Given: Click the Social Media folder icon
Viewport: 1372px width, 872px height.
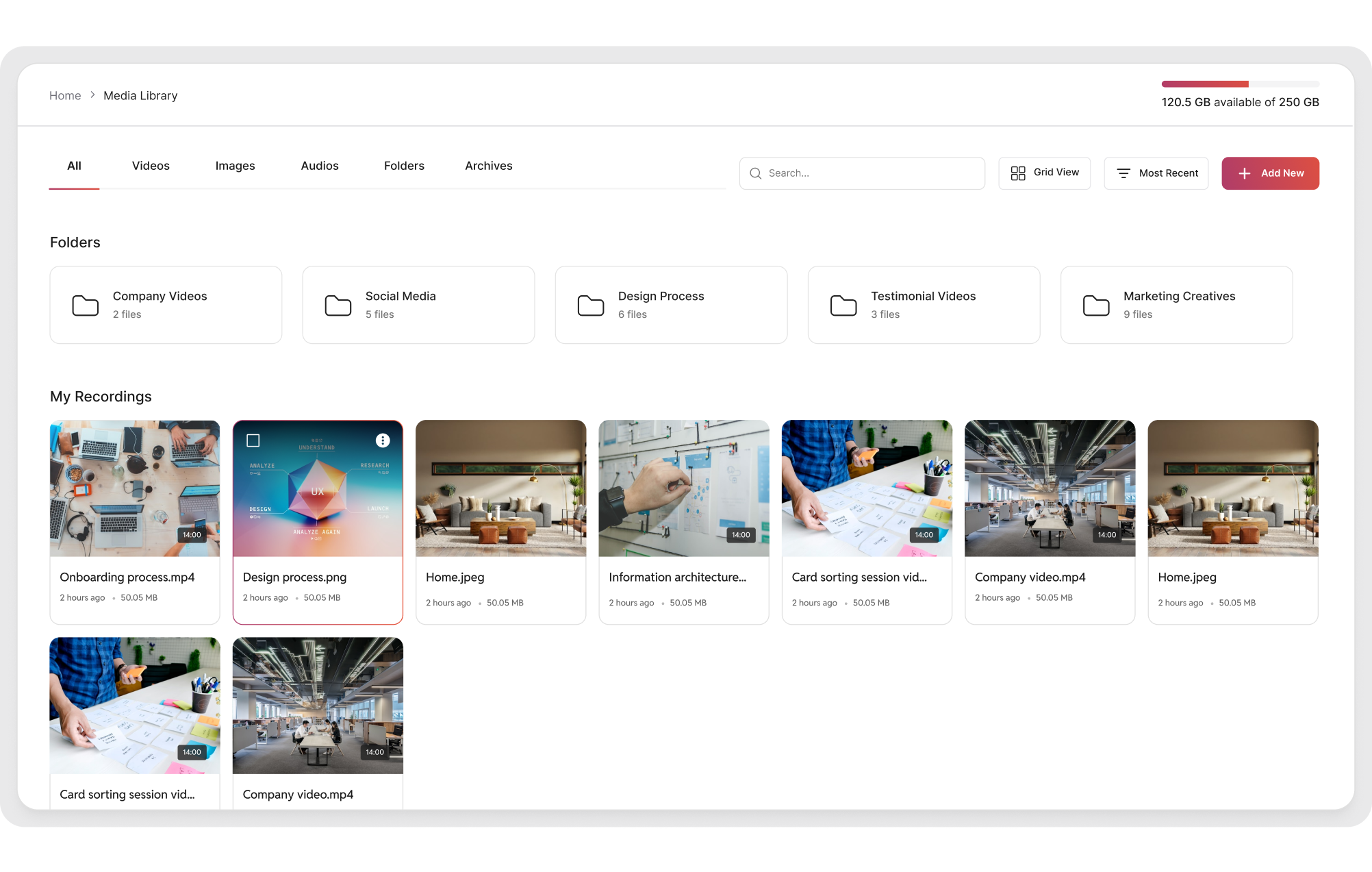Looking at the screenshot, I should tap(338, 306).
